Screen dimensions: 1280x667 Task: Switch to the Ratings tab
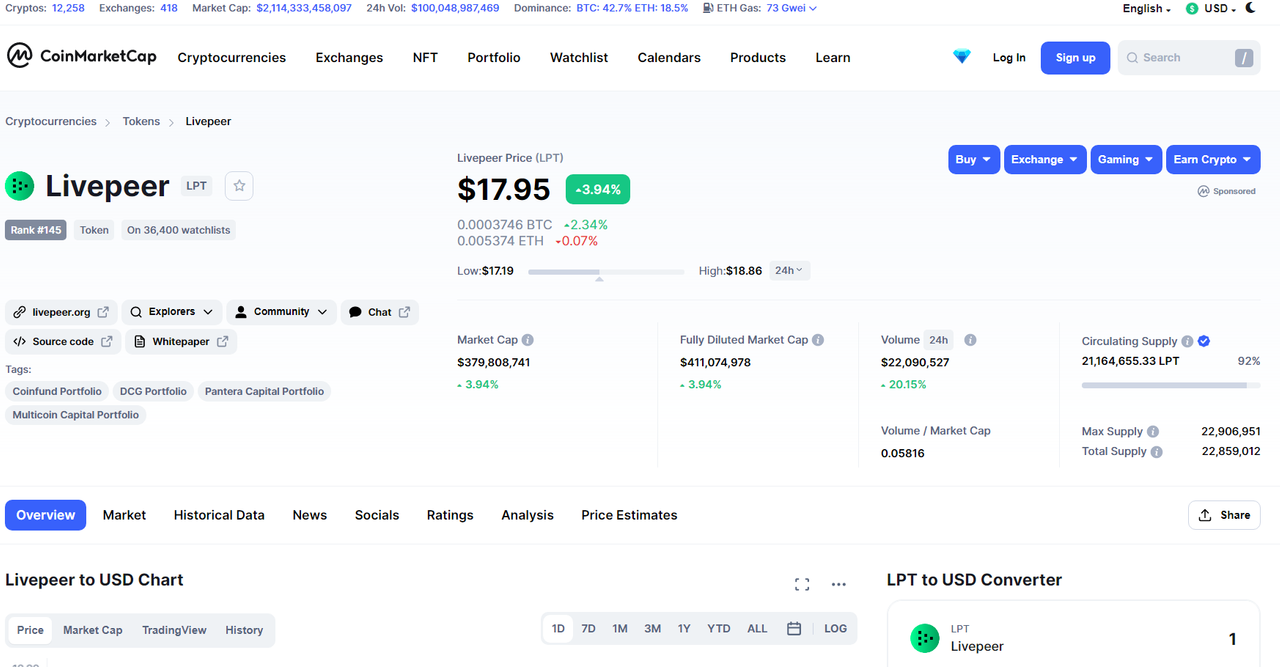pos(450,515)
